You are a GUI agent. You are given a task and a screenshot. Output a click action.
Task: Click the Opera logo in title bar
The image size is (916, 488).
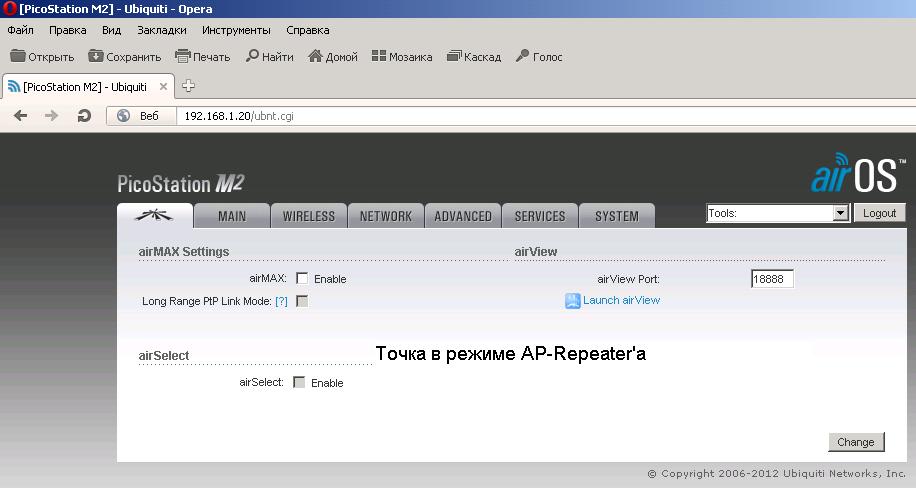9,9
